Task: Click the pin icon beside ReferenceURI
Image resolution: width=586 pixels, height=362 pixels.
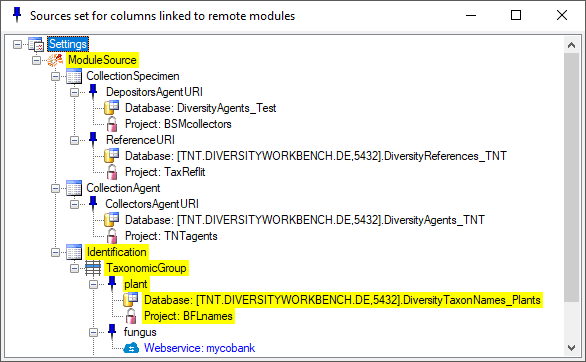Action: click(93, 140)
